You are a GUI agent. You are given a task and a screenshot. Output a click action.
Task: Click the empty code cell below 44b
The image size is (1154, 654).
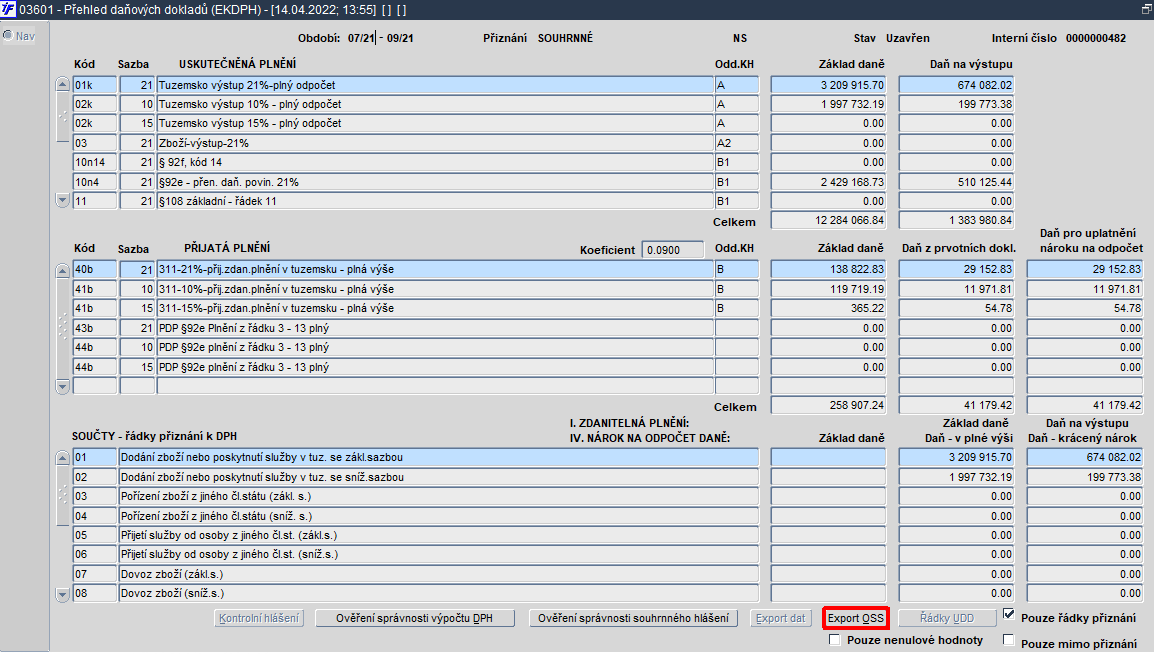[94, 385]
